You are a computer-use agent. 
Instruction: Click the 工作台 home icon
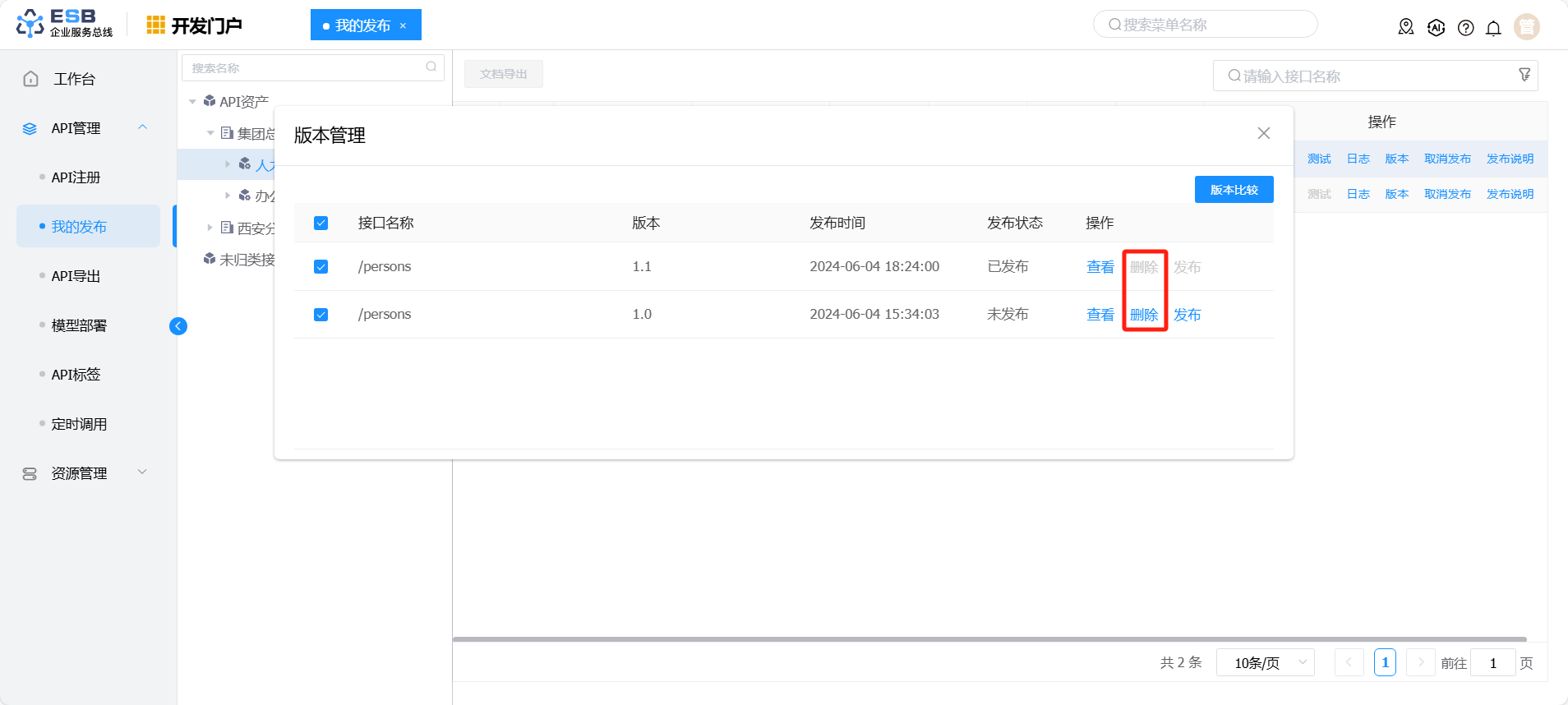[x=31, y=79]
